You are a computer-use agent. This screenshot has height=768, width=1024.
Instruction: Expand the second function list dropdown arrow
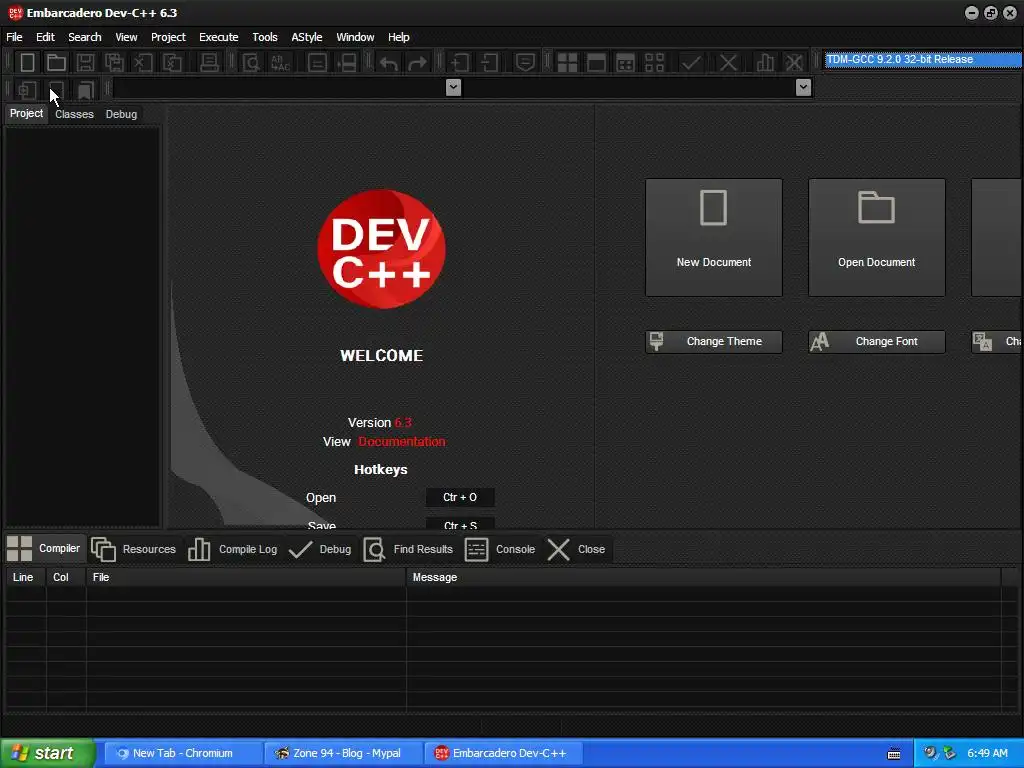click(803, 87)
